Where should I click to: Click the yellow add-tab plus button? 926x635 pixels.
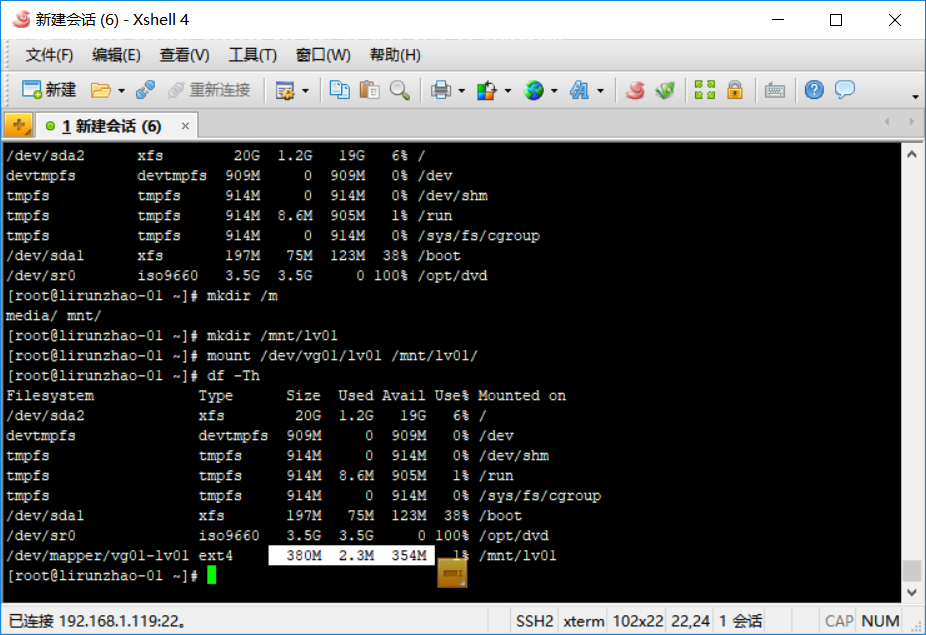pyautogui.click(x=18, y=125)
